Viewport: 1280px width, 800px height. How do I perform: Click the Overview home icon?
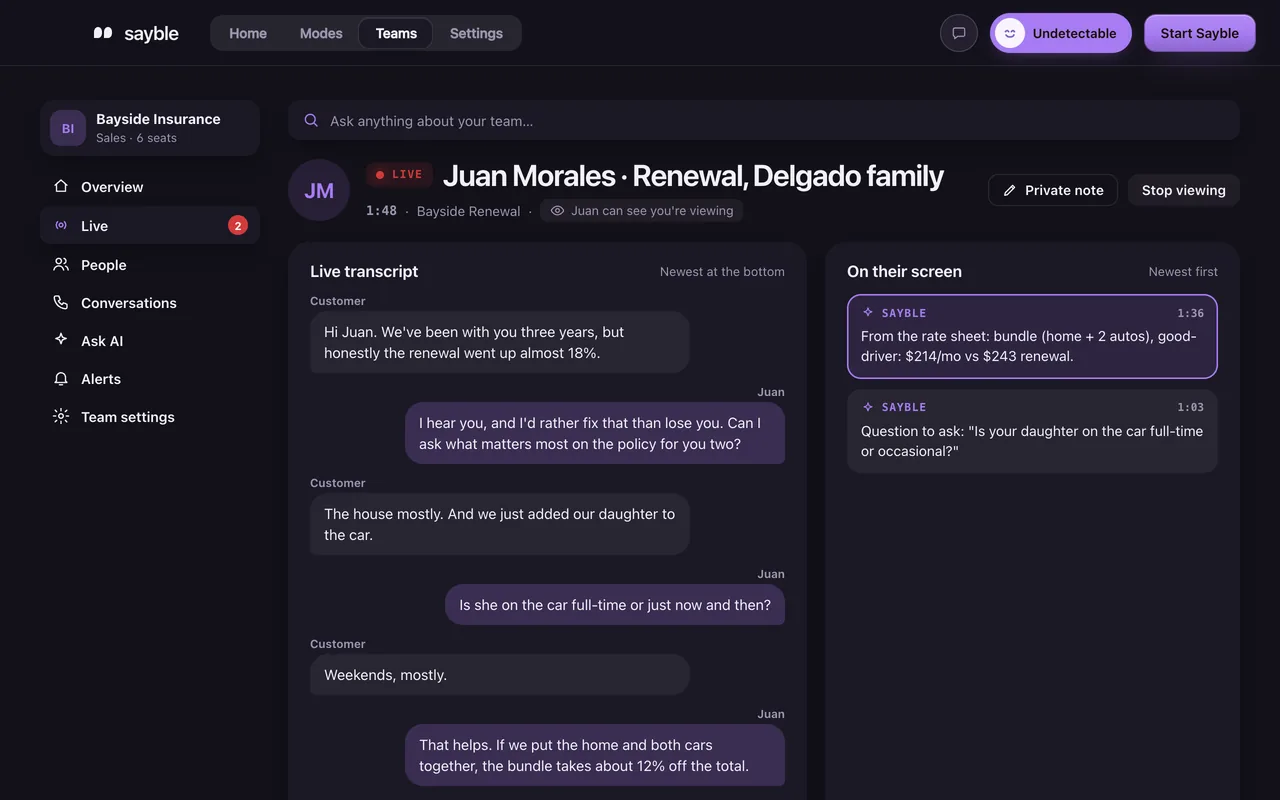[x=61, y=187]
